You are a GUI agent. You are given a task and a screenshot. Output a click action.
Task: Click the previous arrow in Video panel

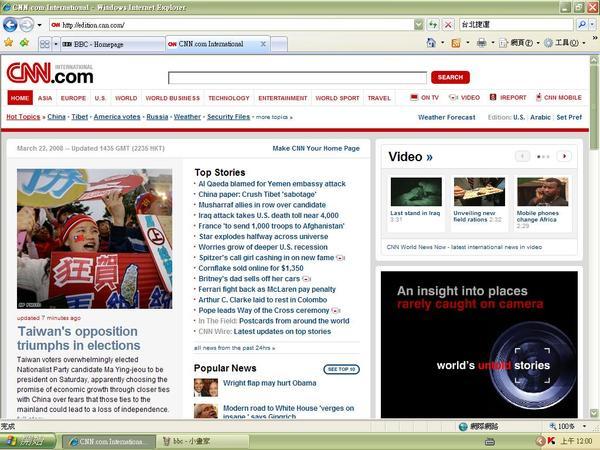pos(522,156)
